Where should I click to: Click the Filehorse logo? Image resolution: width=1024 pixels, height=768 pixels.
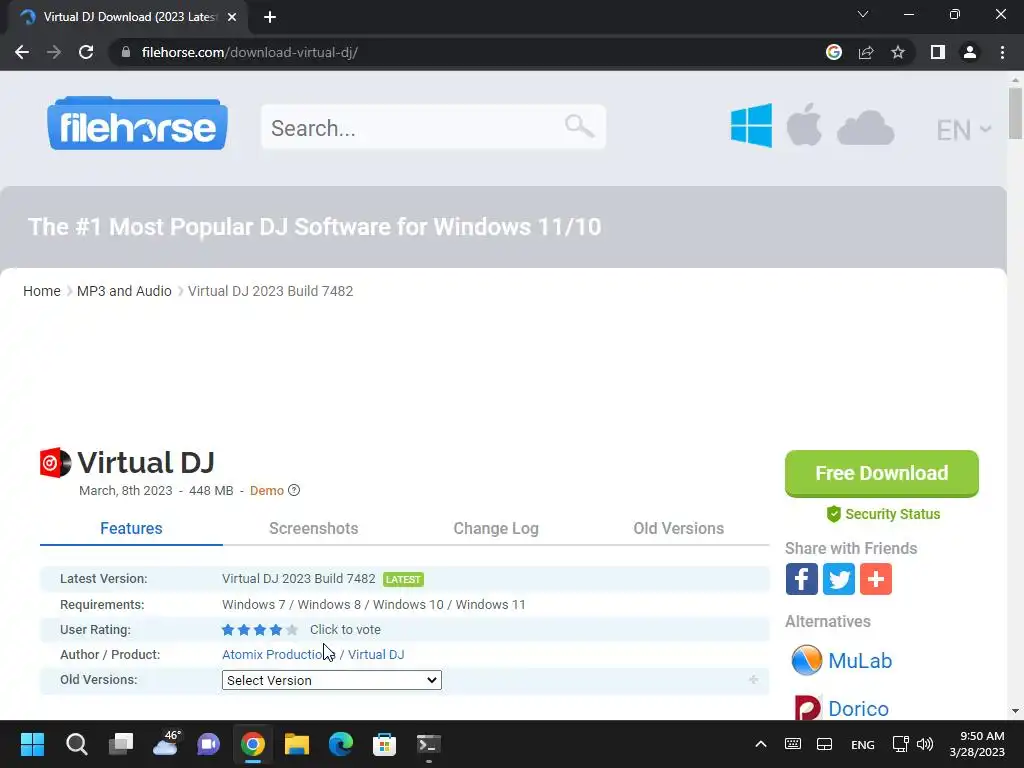click(x=137, y=123)
